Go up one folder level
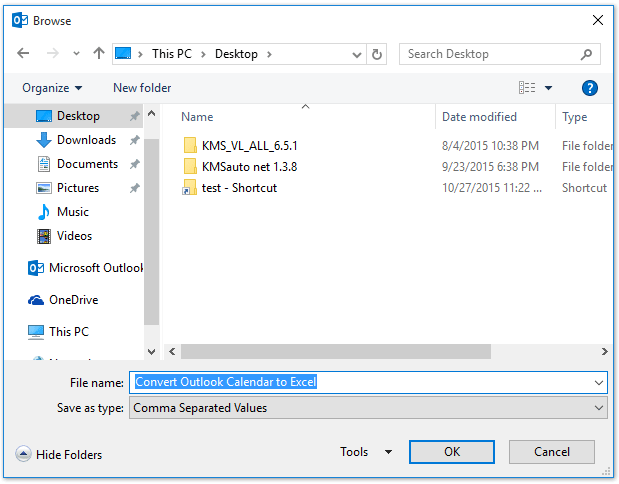The height and width of the screenshot is (484, 619). click(99, 53)
